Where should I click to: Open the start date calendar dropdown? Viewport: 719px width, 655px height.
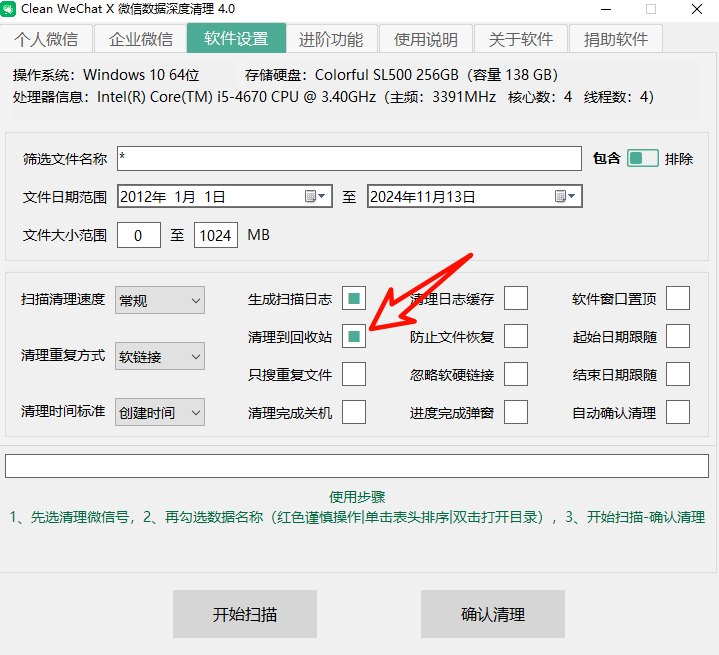point(315,196)
